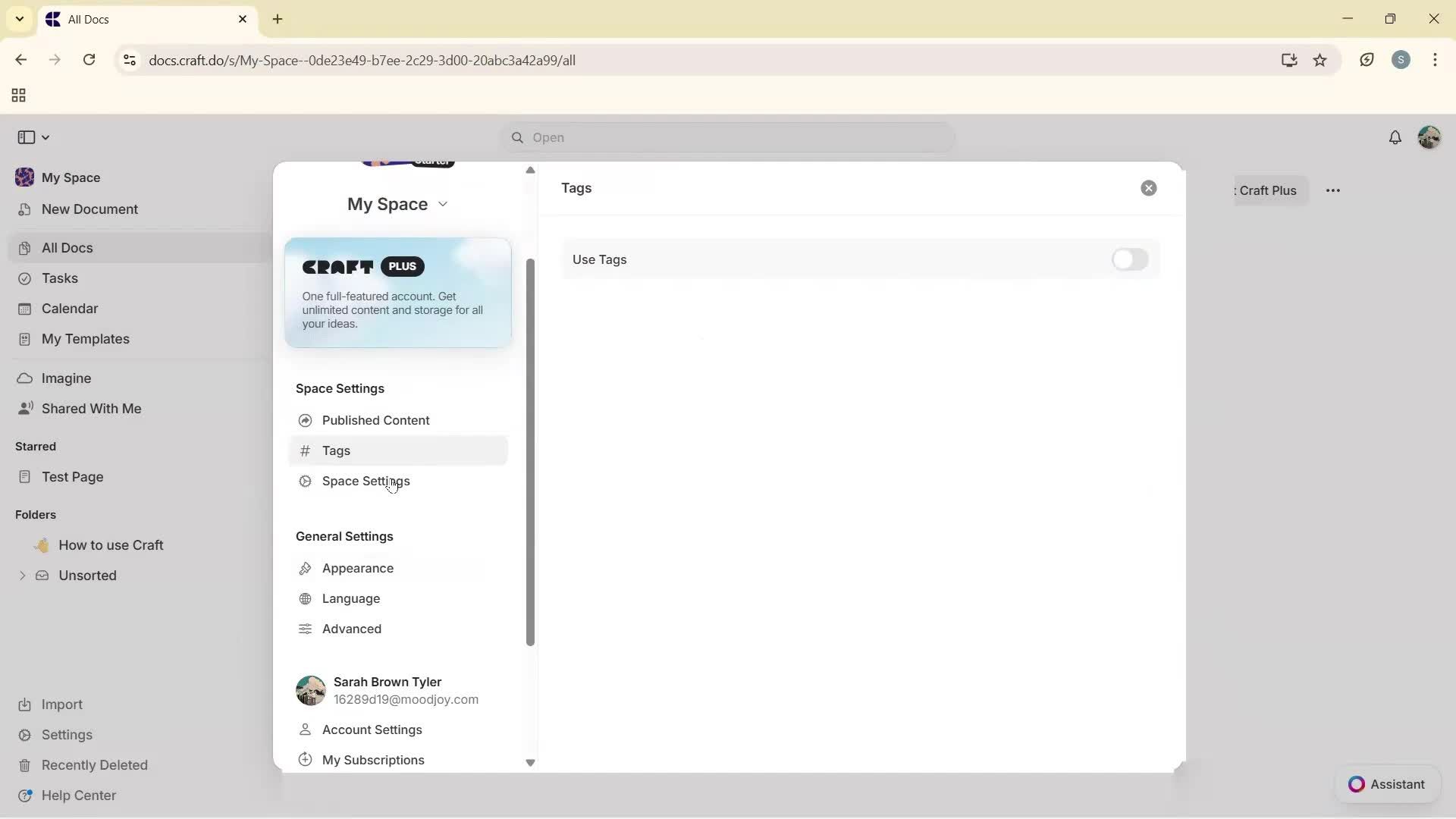
Task: Open the Calendar from the sidebar
Action: 68,309
